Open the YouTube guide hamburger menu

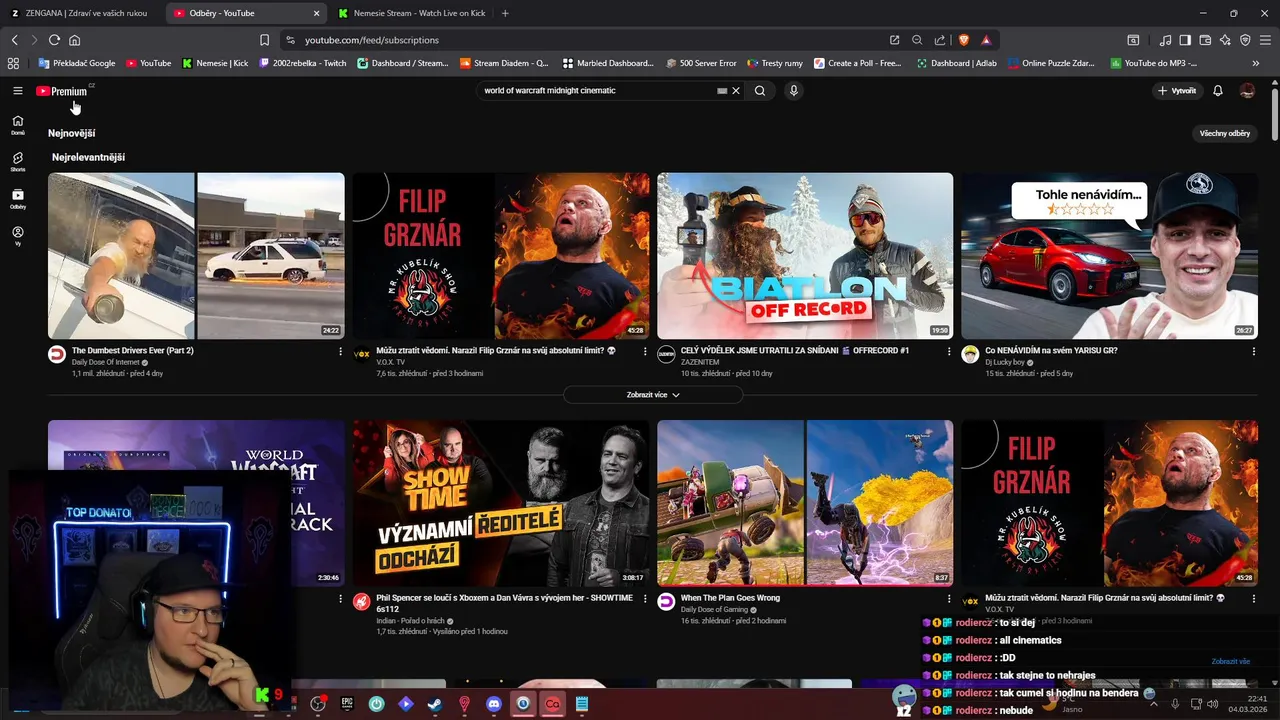17,91
